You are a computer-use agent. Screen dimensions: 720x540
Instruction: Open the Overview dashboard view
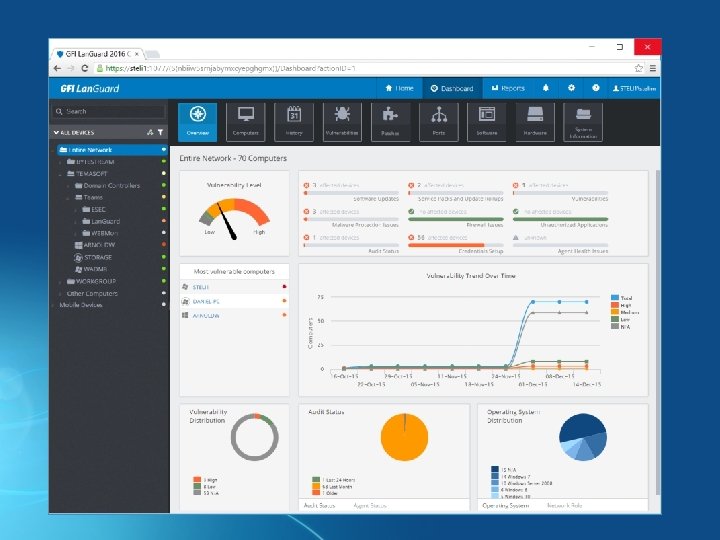tap(197, 121)
